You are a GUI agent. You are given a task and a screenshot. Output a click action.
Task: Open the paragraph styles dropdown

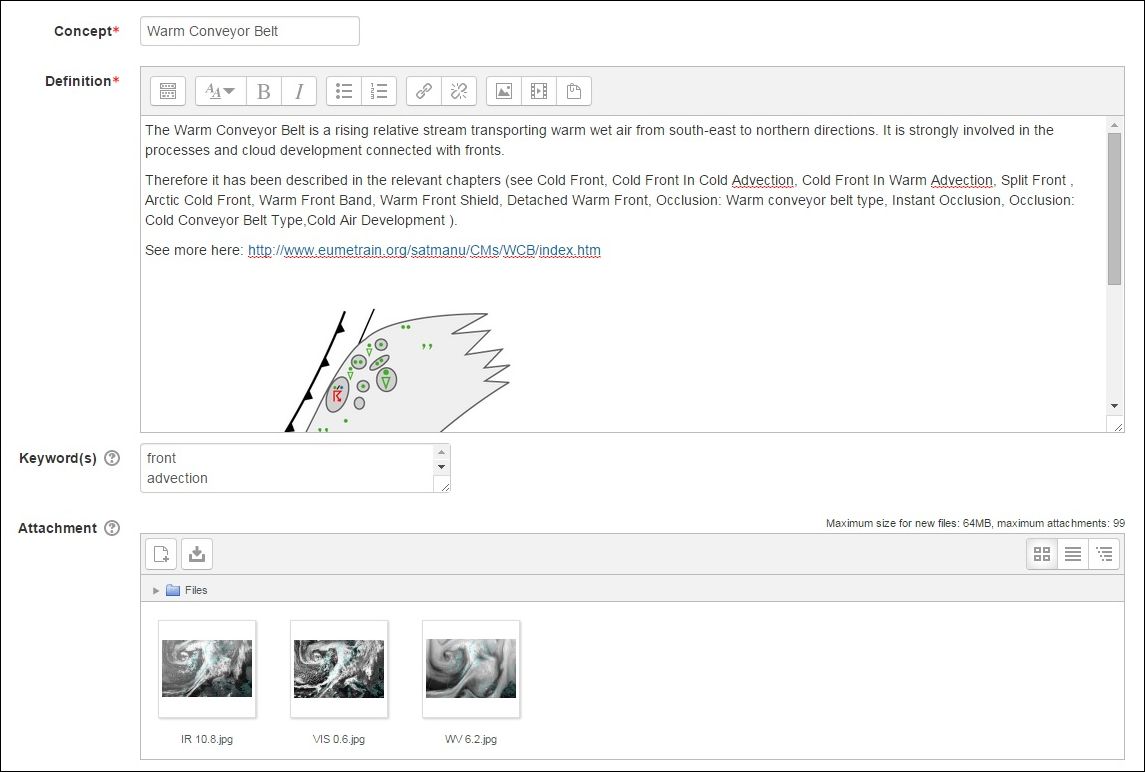point(221,91)
